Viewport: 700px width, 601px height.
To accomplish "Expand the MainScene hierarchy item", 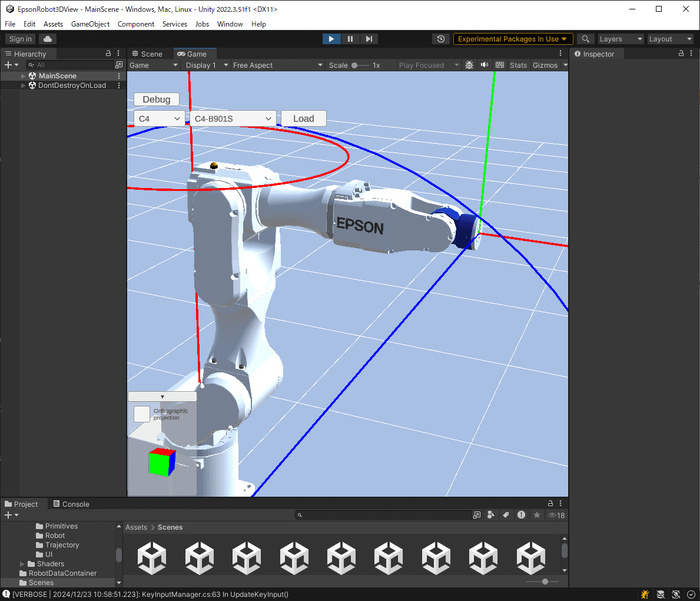I will click(23, 76).
